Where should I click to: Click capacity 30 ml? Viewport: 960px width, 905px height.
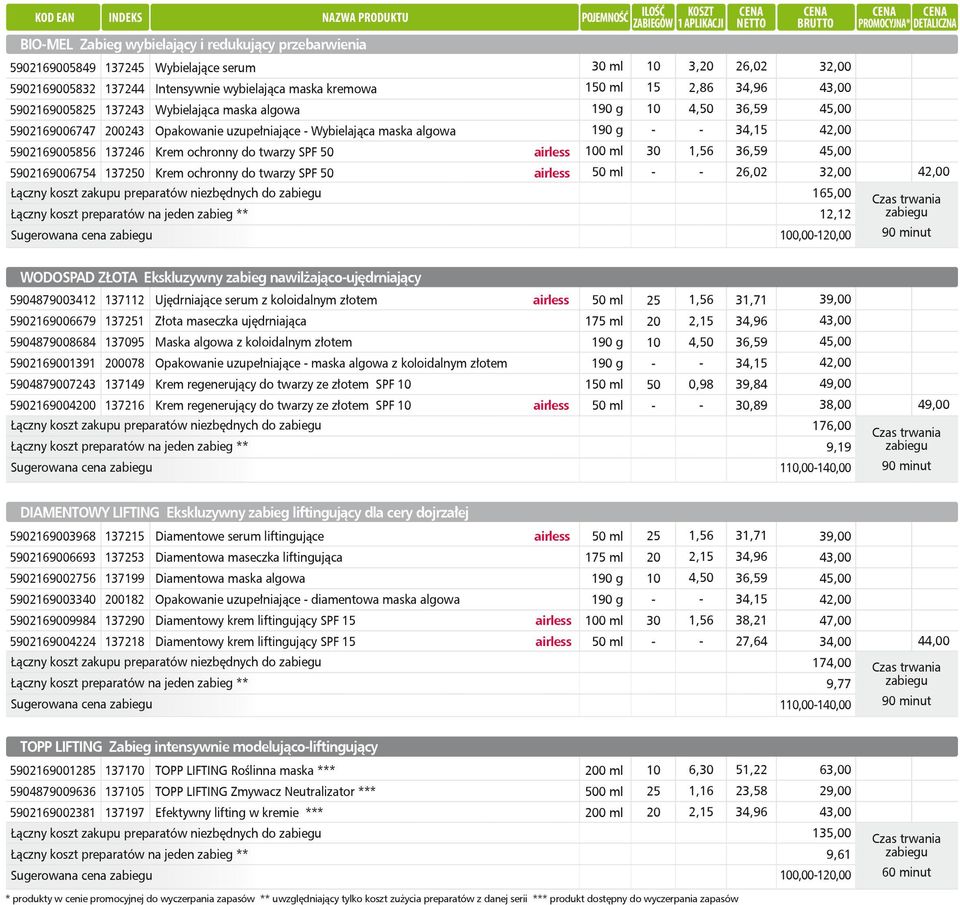(x=607, y=66)
